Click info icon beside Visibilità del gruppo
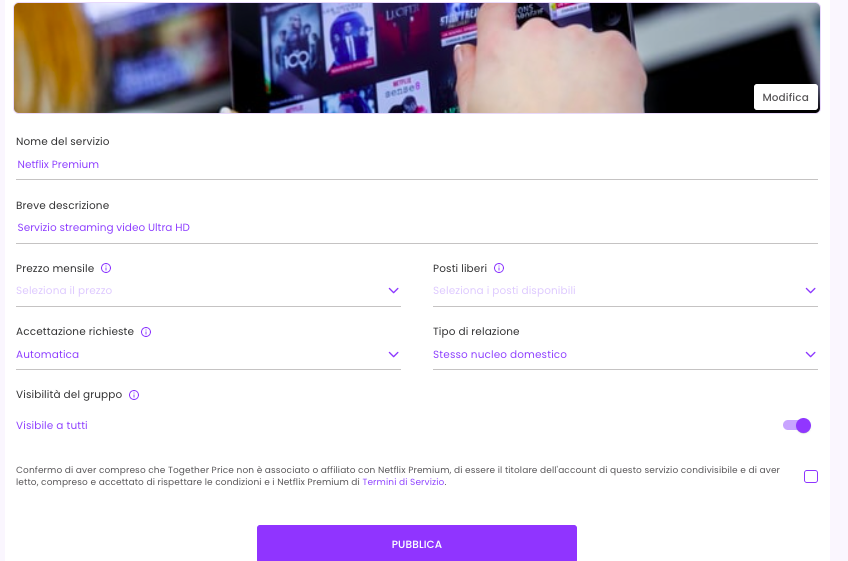The height and width of the screenshot is (561, 848). point(134,395)
